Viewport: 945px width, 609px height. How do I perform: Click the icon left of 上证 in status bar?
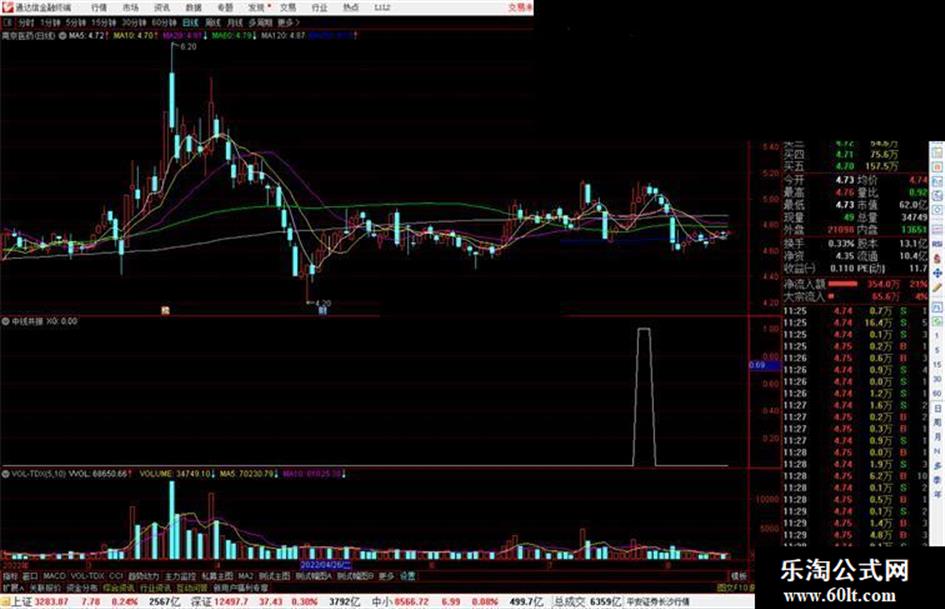pyautogui.click(x=5, y=601)
